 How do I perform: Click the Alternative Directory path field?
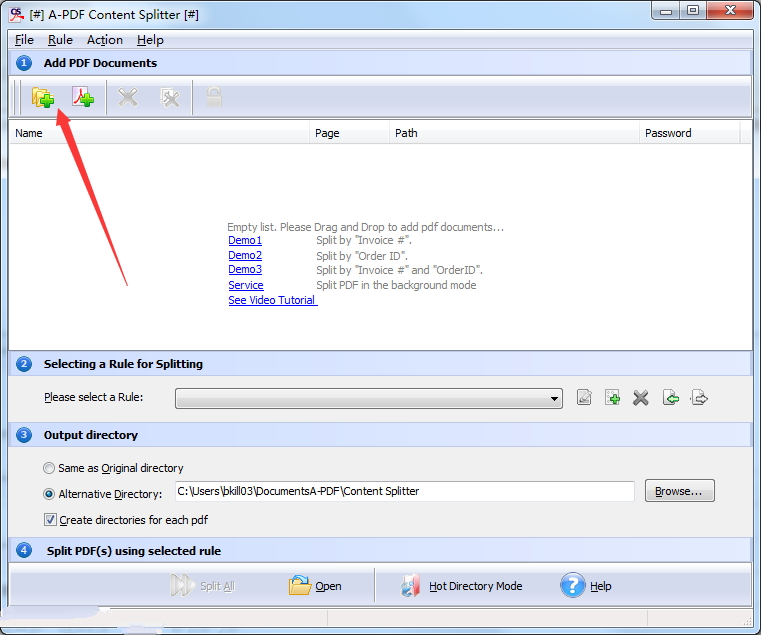coord(404,491)
